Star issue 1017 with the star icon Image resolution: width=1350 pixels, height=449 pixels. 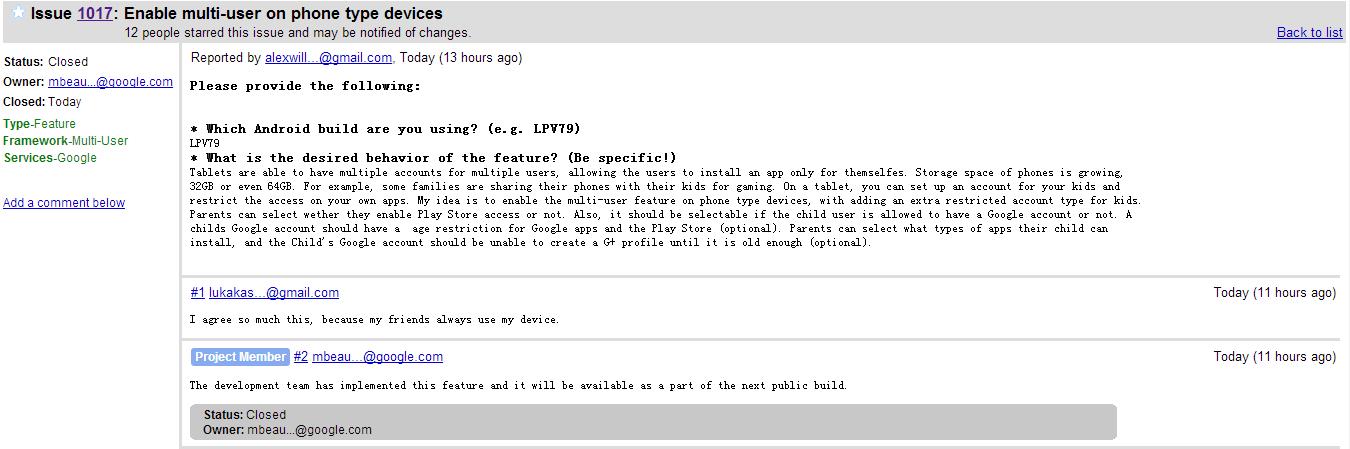pyautogui.click(x=17, y=13)
